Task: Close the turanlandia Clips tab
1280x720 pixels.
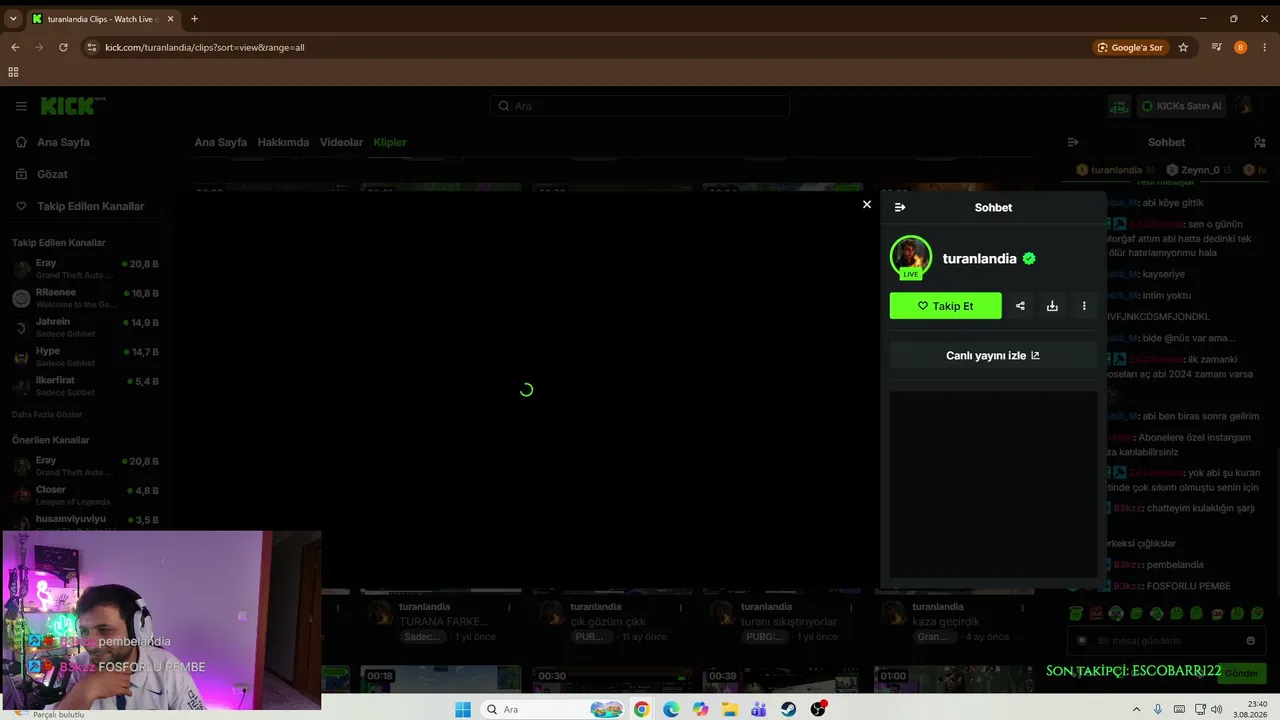Action: 169,19
